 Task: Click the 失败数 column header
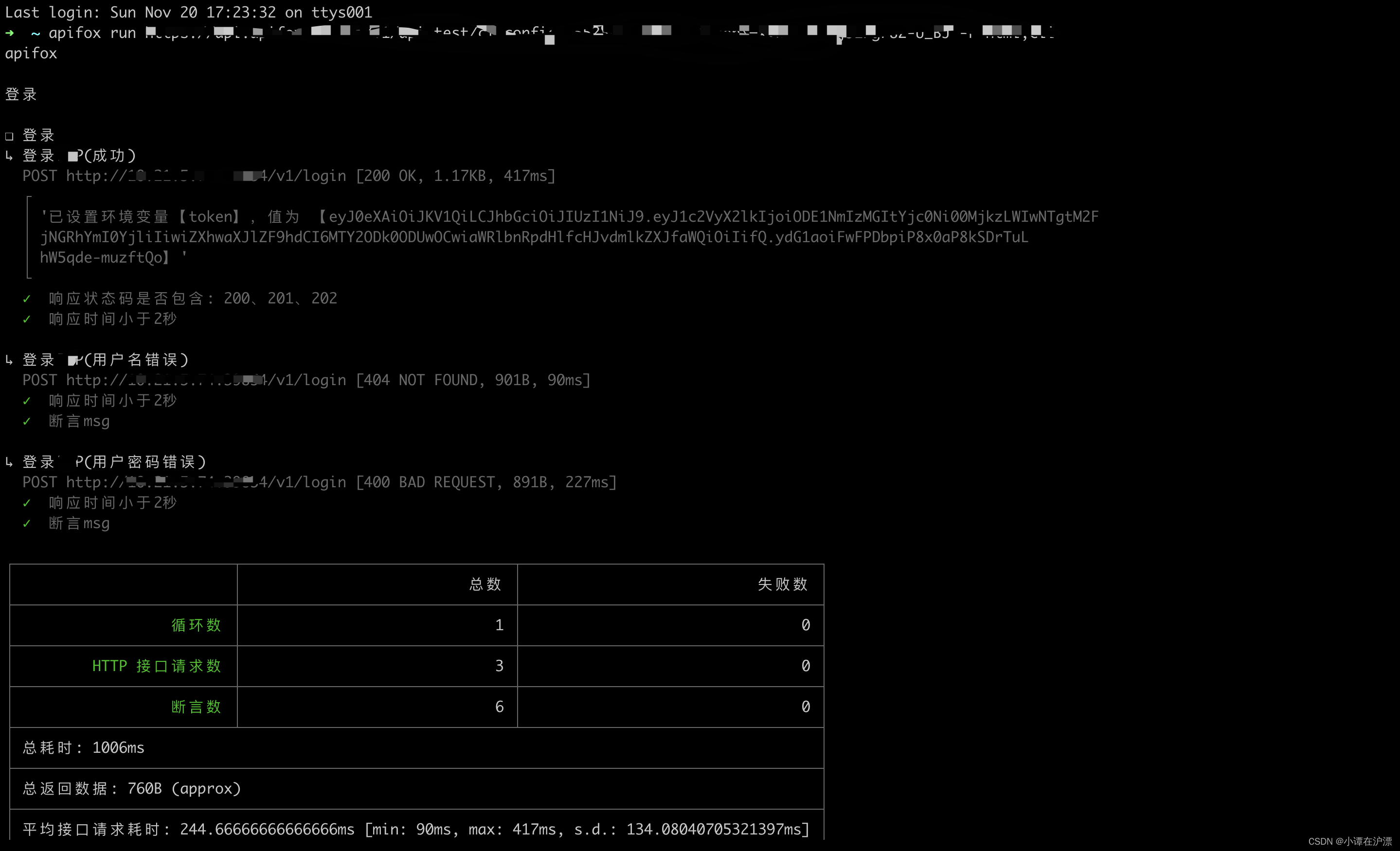tap(782, 584)
